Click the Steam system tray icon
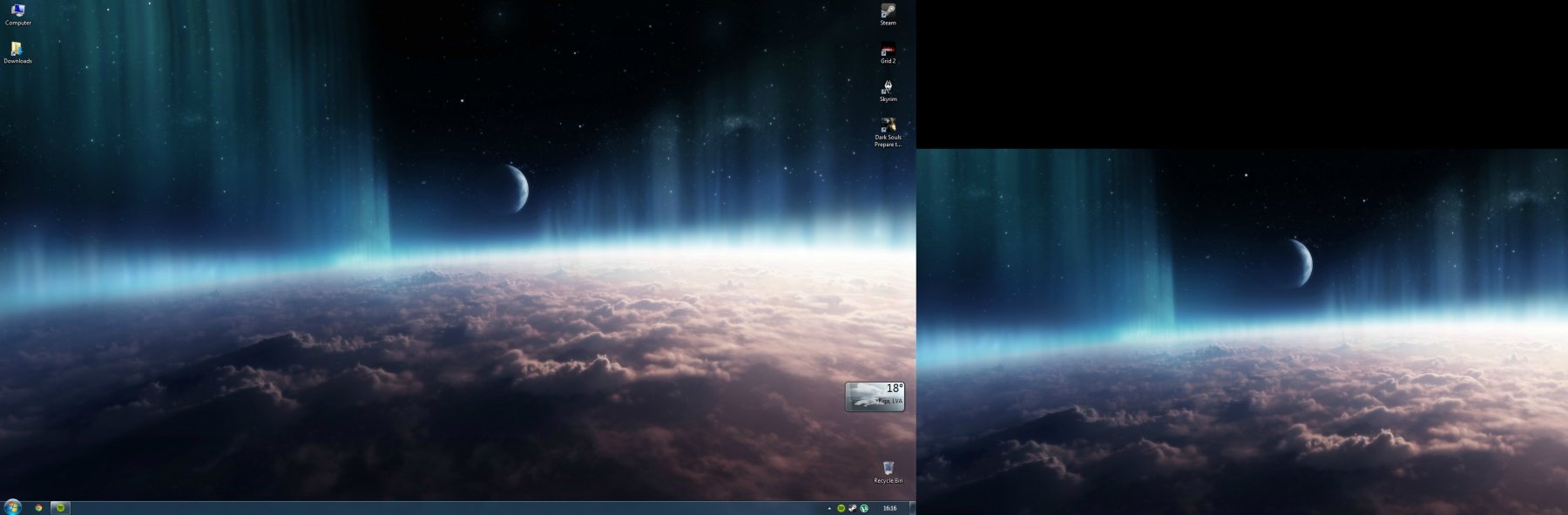 click(x=852, y=508)
